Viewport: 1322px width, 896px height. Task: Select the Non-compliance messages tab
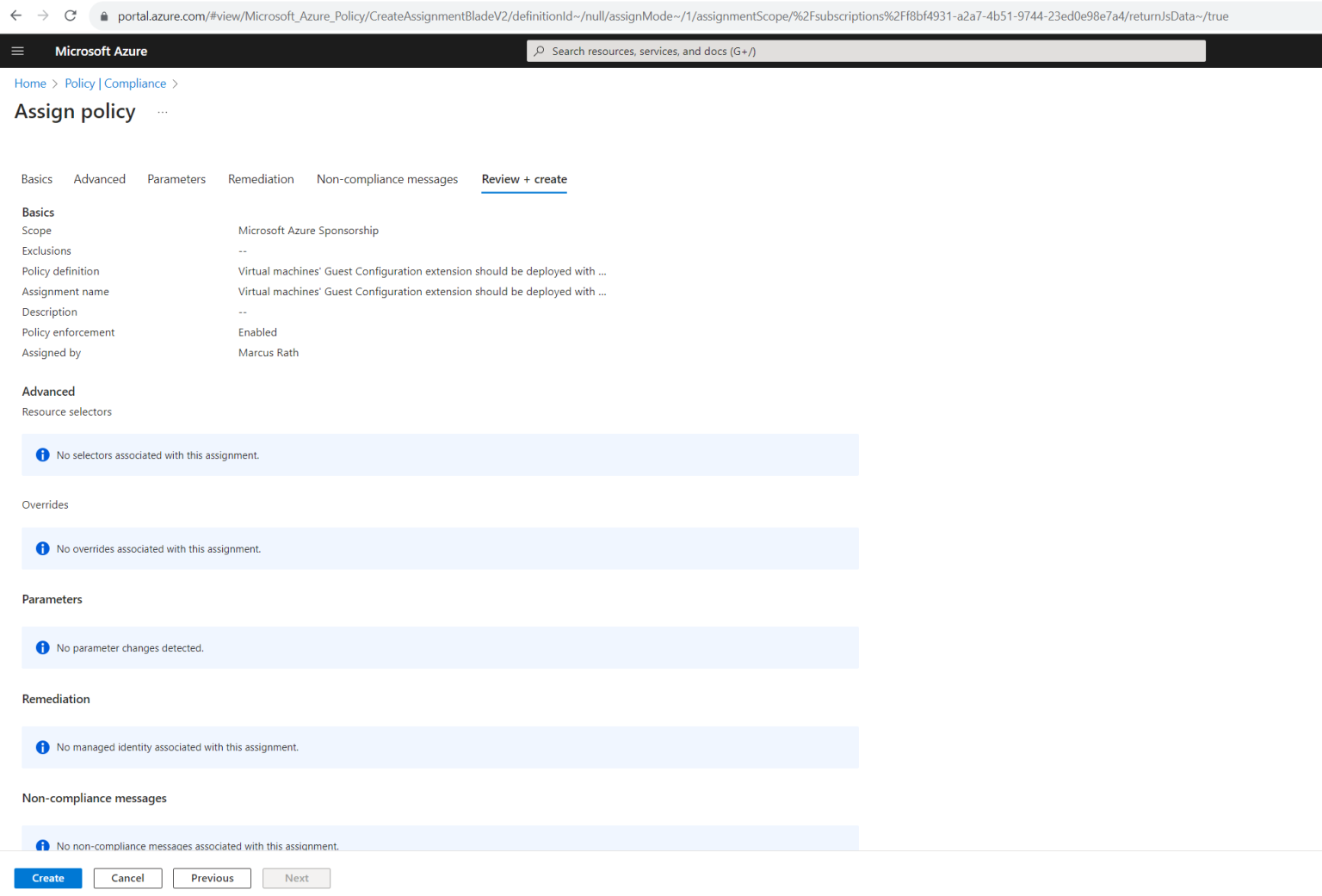pos(386,179)
